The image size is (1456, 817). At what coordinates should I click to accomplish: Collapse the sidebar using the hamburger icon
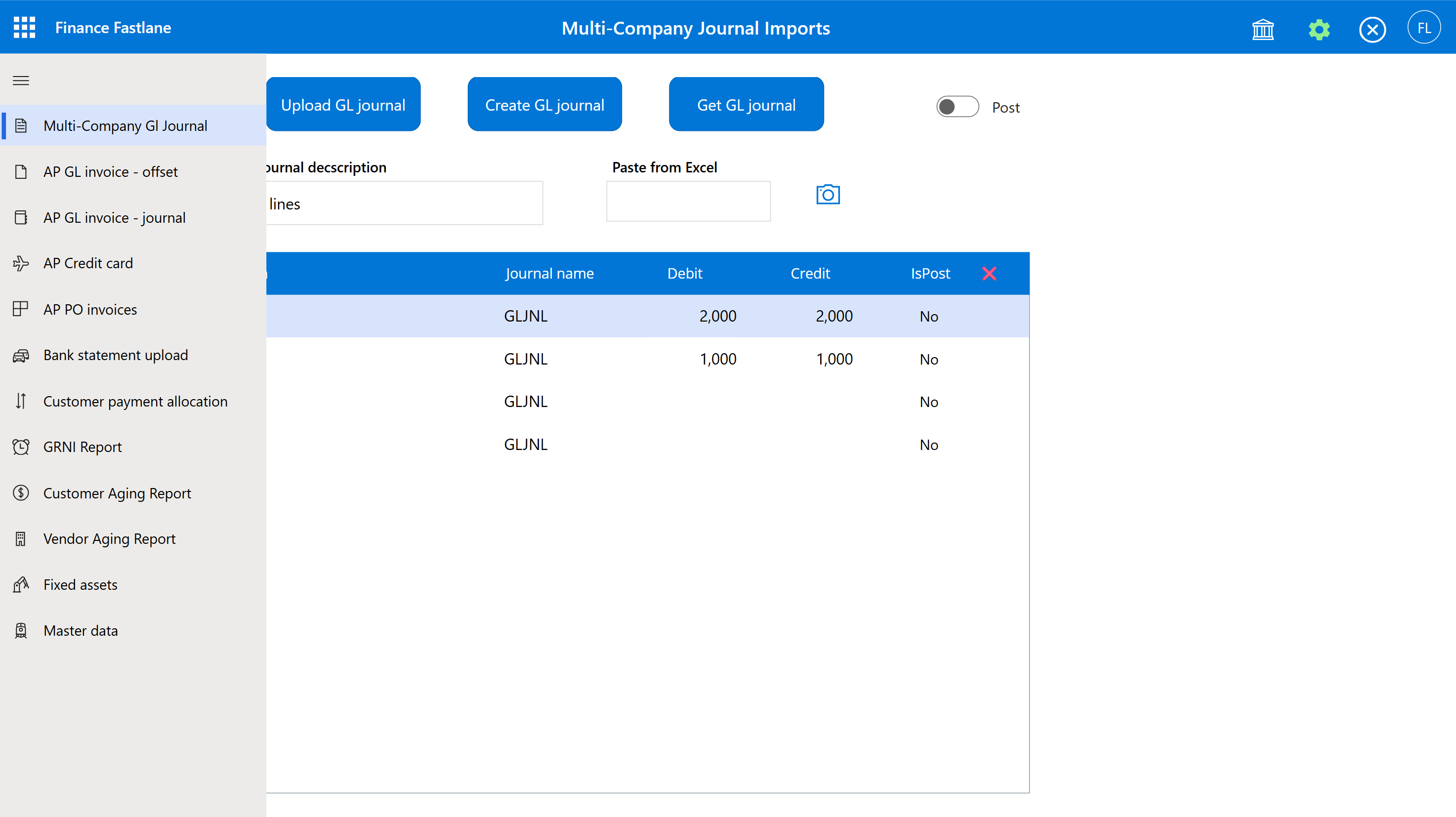20,80
